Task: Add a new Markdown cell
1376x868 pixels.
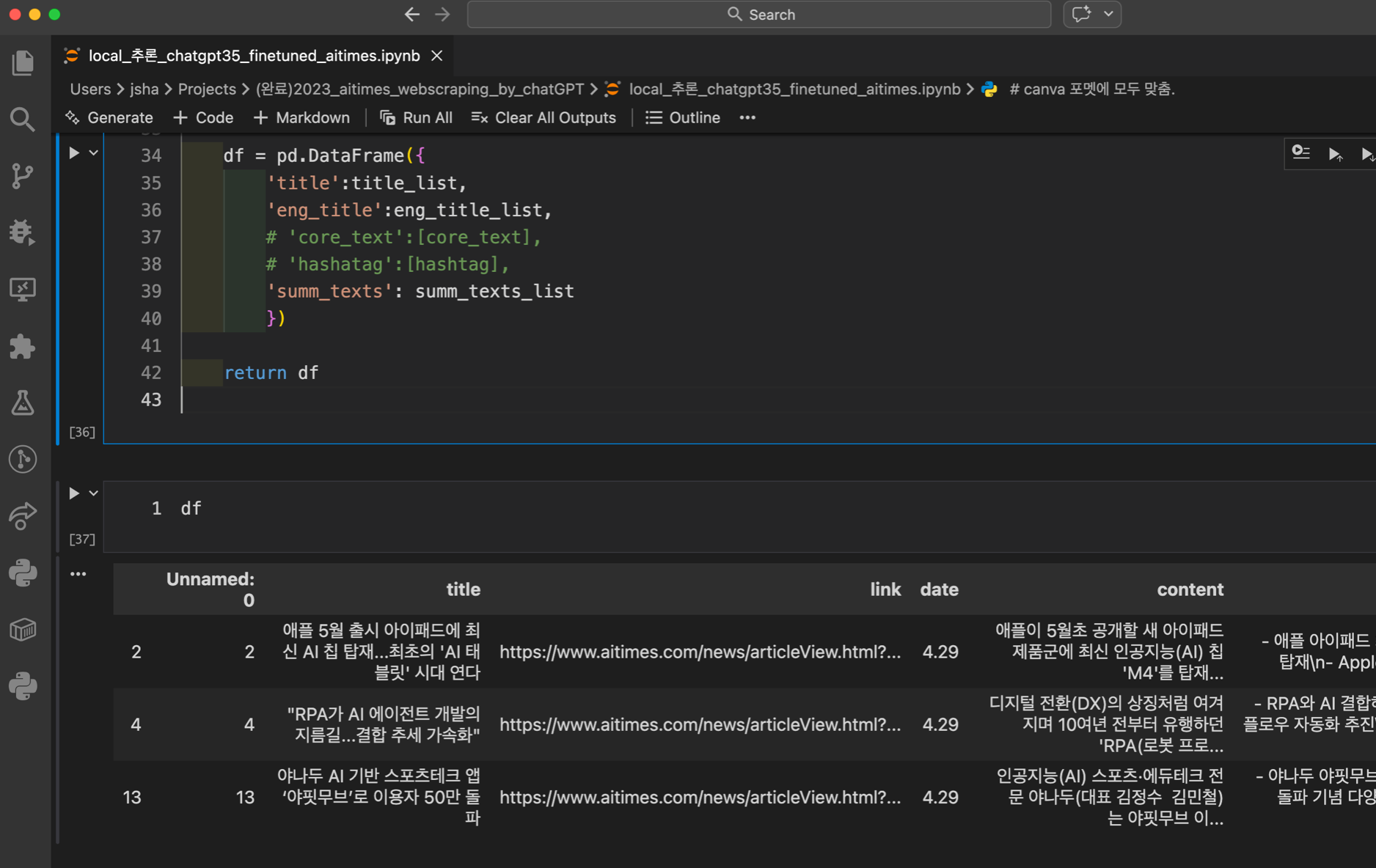Action: click(301, 117)
